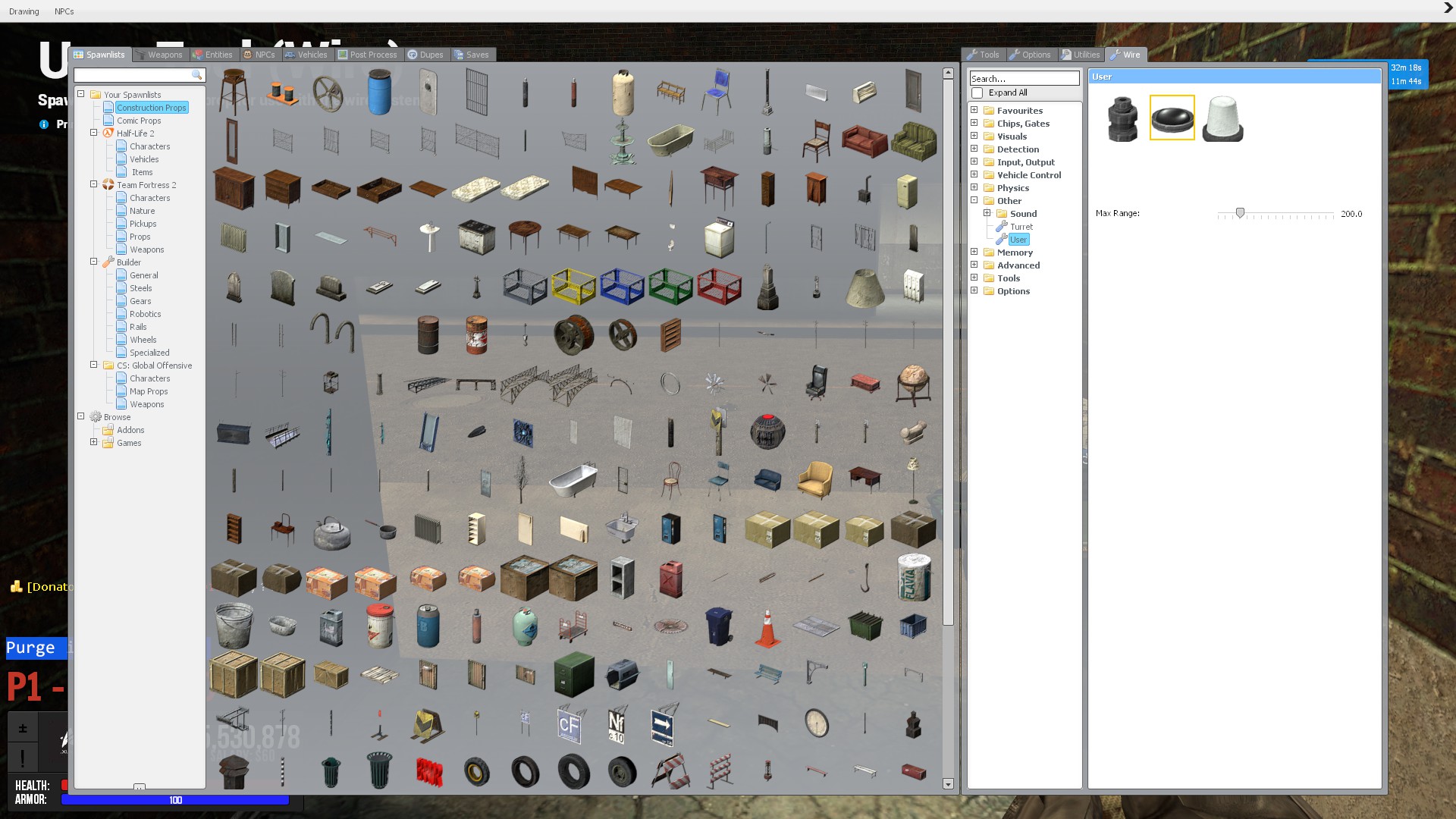Open the NPCs menu at top
Image resolution: width=1456 pixels, height=819 pixels.
click(64, 11)
